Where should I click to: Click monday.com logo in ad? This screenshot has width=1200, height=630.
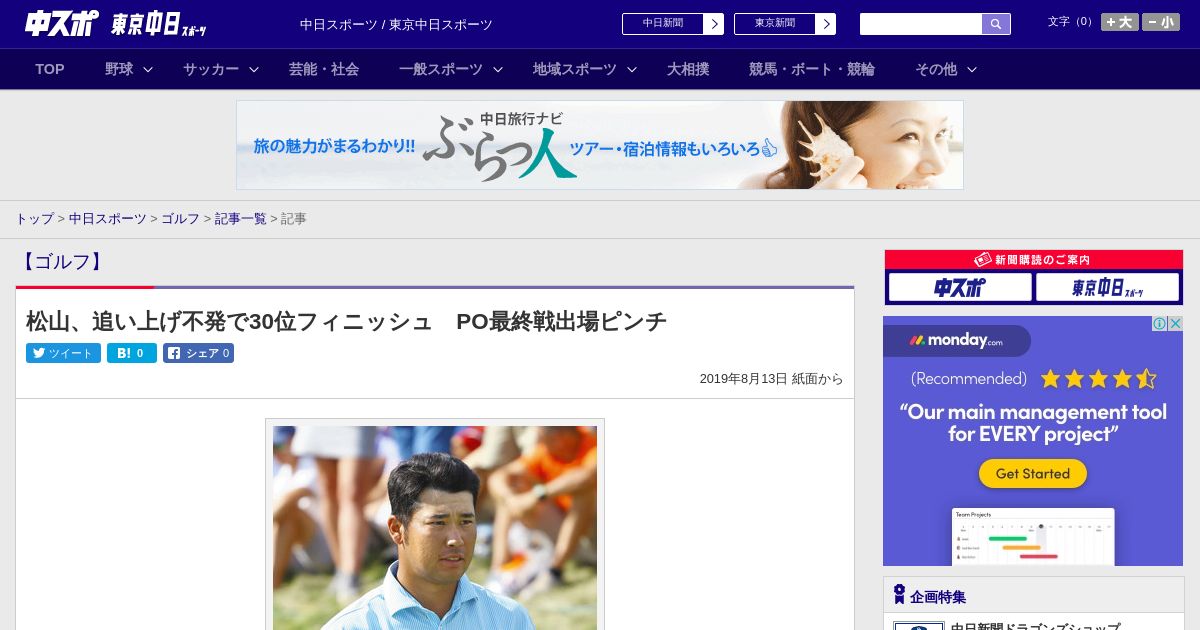pyautogui.click(x=956, y=340)
